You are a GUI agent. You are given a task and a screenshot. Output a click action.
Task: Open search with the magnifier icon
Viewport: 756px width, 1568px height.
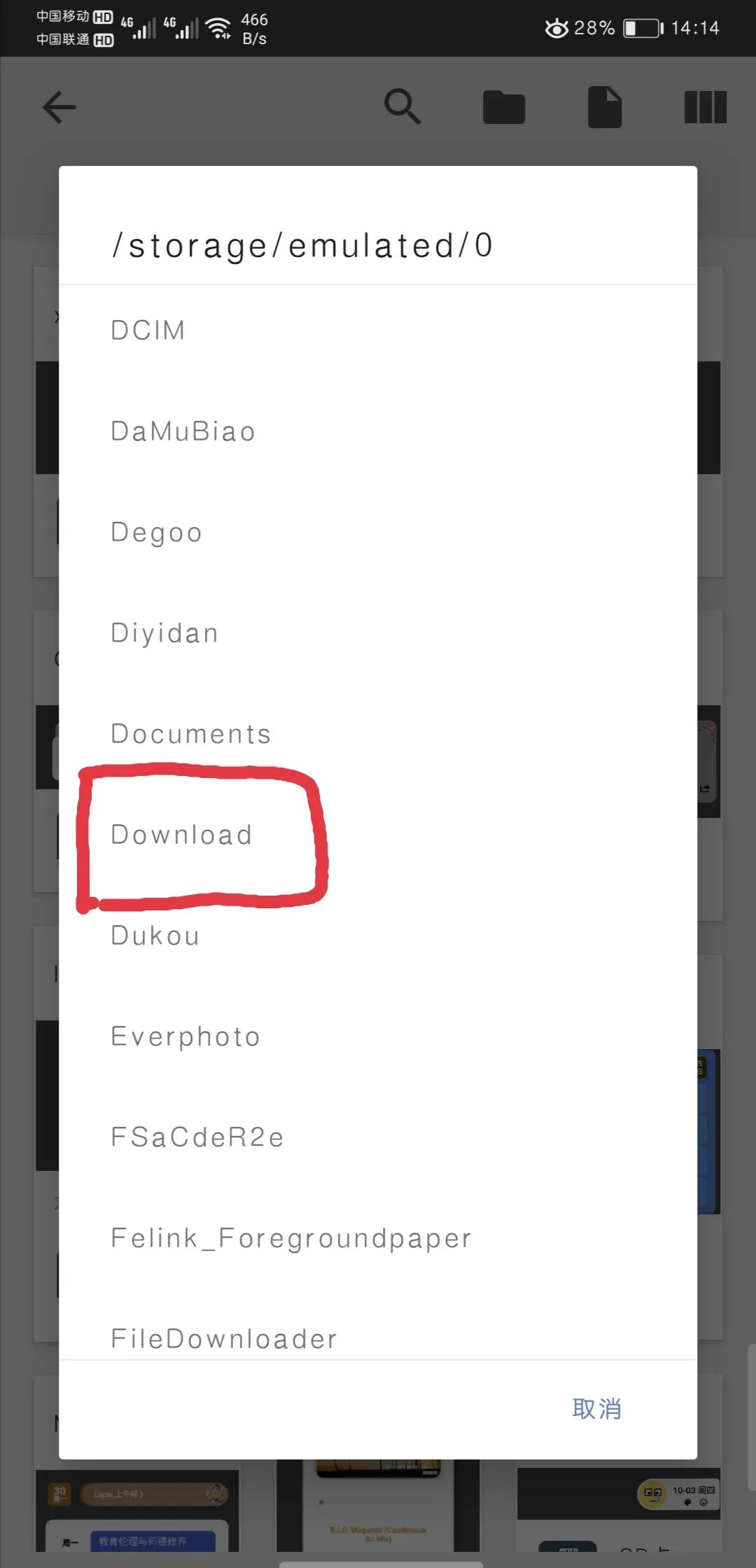402,107
